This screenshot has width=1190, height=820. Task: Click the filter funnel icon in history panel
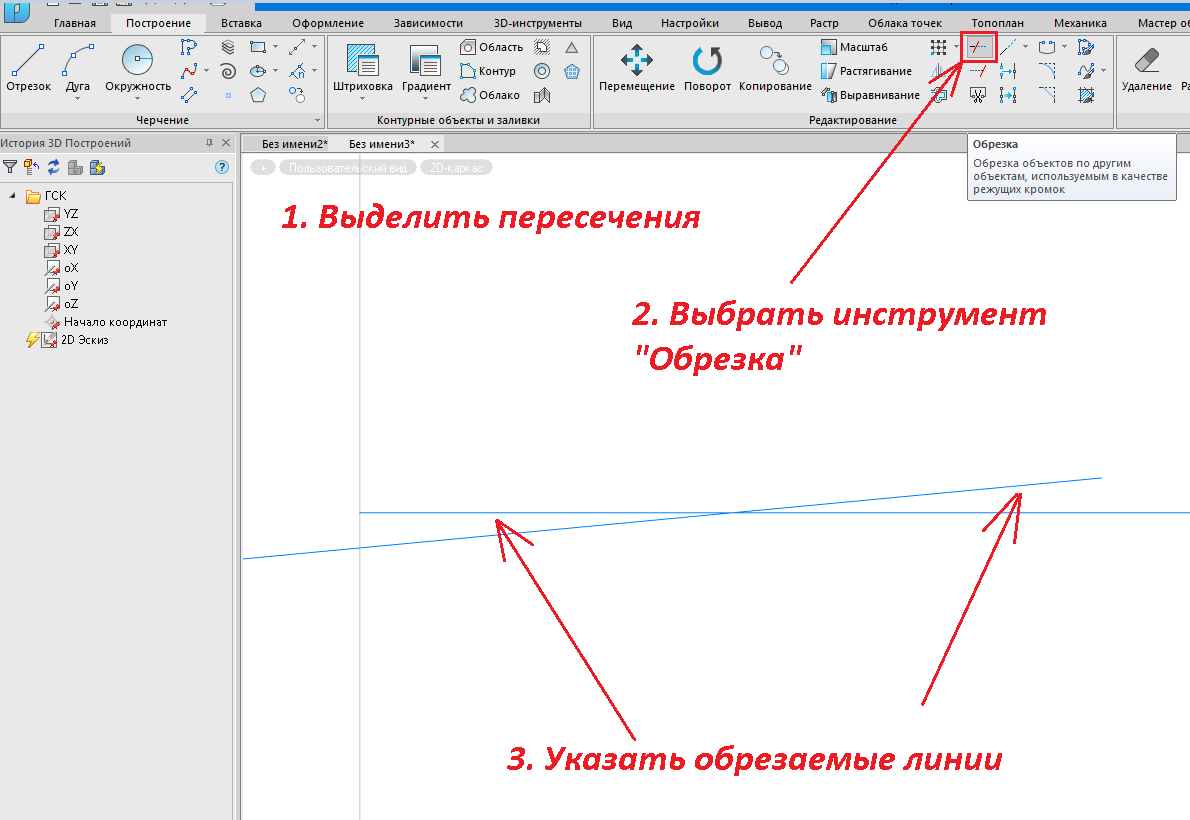pyautogui.click(x=10, y=167)
